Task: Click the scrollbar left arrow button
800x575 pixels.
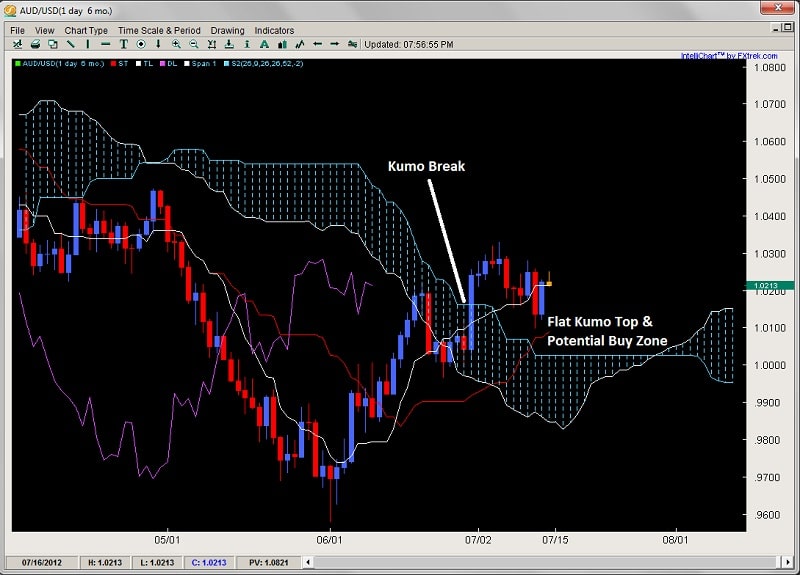Action: pos(308,562)
